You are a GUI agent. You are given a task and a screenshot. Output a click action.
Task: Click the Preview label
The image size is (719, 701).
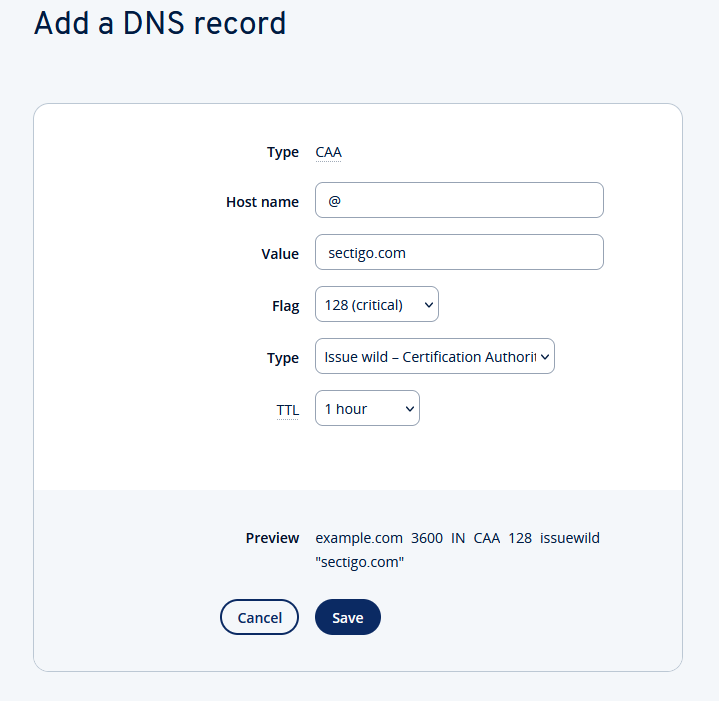[272, 538]
